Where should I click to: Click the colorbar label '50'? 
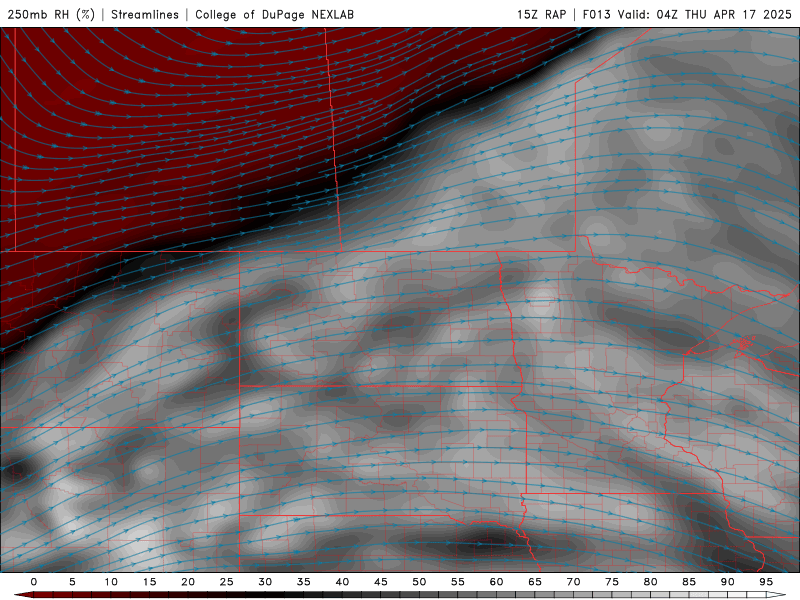coord(419,582)
